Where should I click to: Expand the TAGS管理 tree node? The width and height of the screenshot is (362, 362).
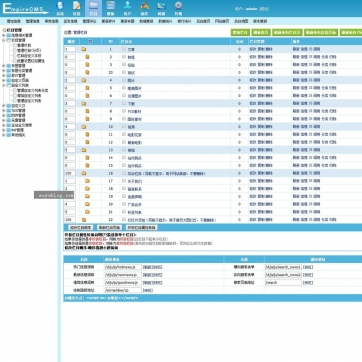(4, 110)
